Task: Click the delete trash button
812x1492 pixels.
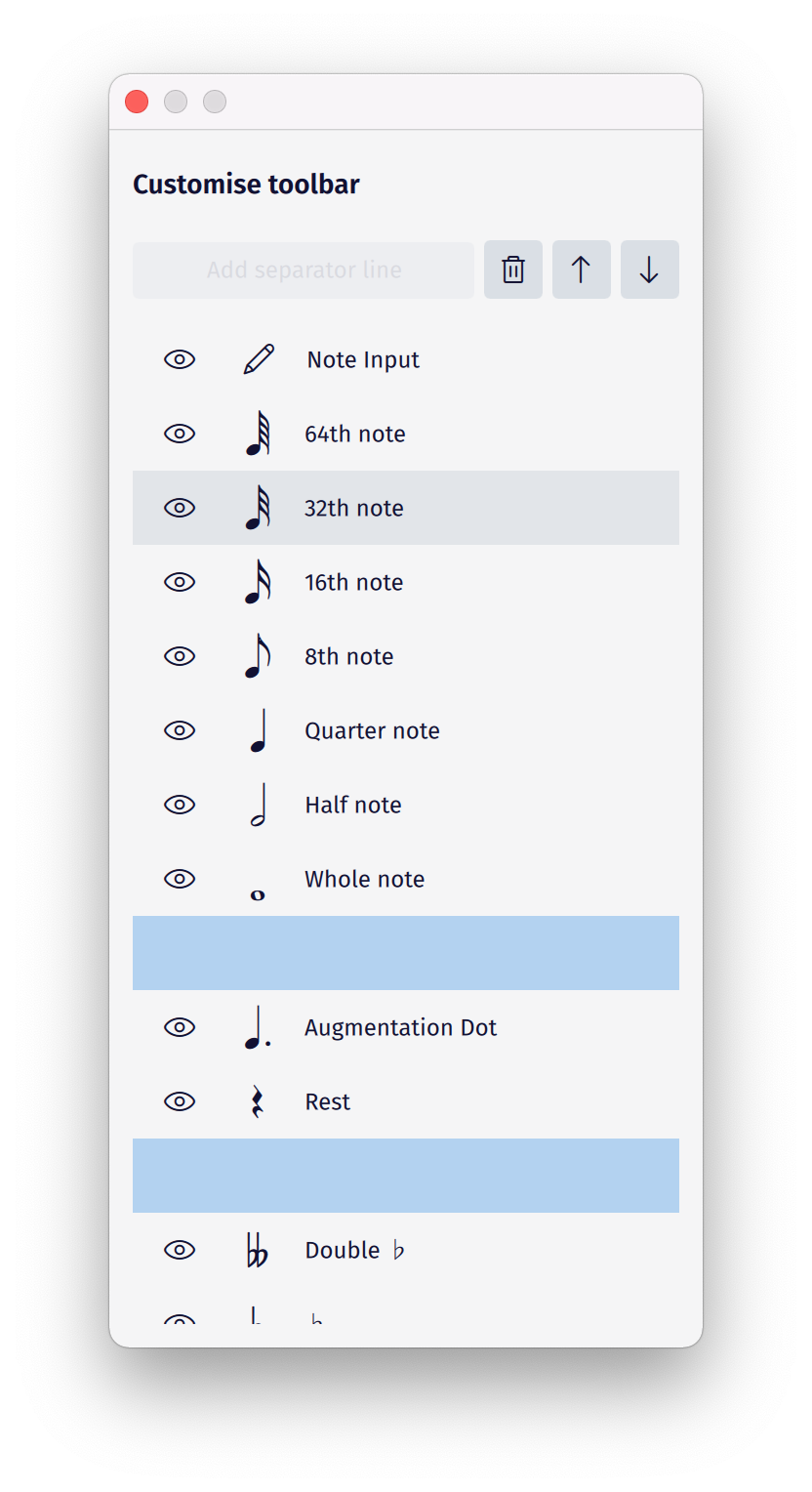Action: coord(513,269)
